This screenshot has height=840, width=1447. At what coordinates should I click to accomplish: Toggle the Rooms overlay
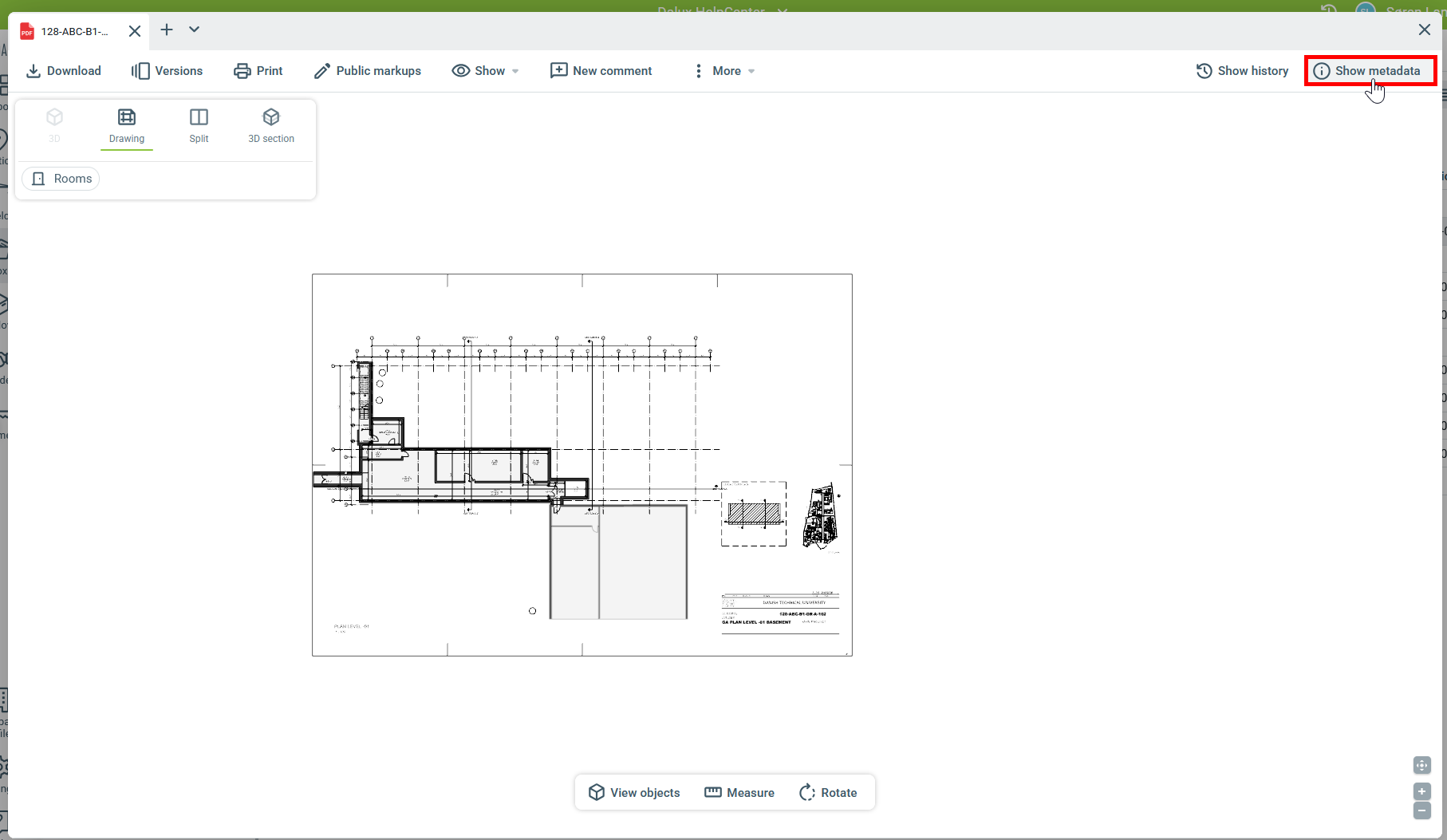tap(61, 179)
